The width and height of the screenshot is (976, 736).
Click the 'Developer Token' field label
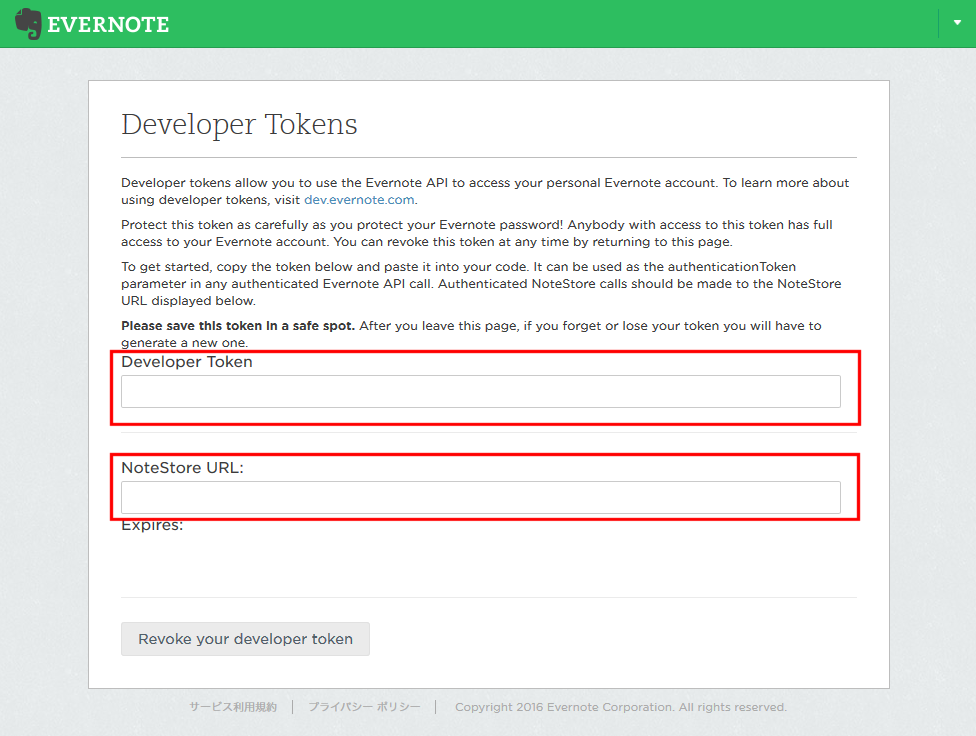pos(187,362)
